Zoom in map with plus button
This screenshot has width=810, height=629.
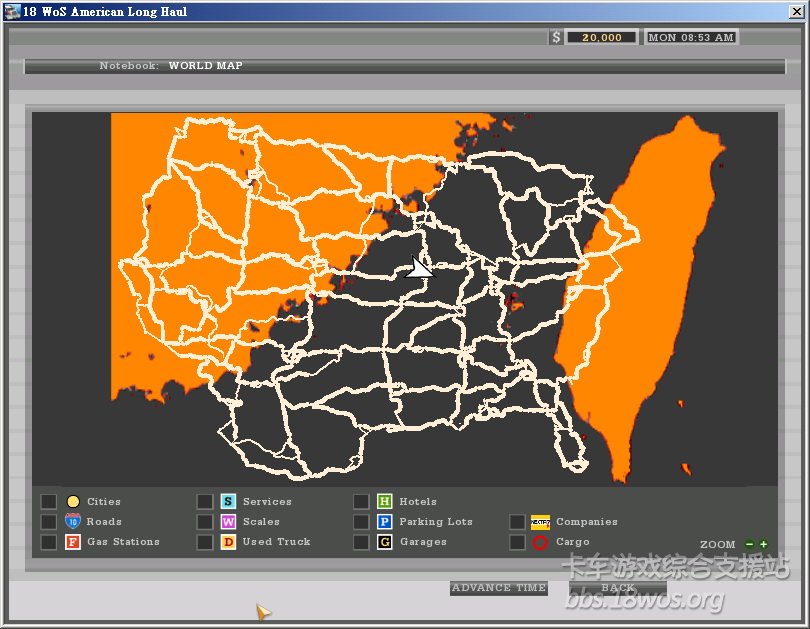(764, 545)
